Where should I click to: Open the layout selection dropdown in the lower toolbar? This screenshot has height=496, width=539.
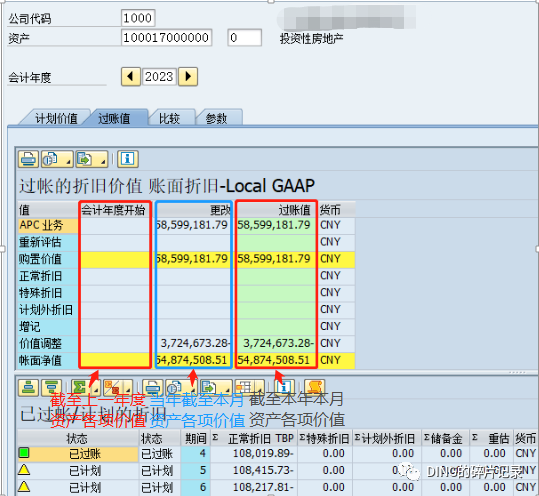point(250,388)
